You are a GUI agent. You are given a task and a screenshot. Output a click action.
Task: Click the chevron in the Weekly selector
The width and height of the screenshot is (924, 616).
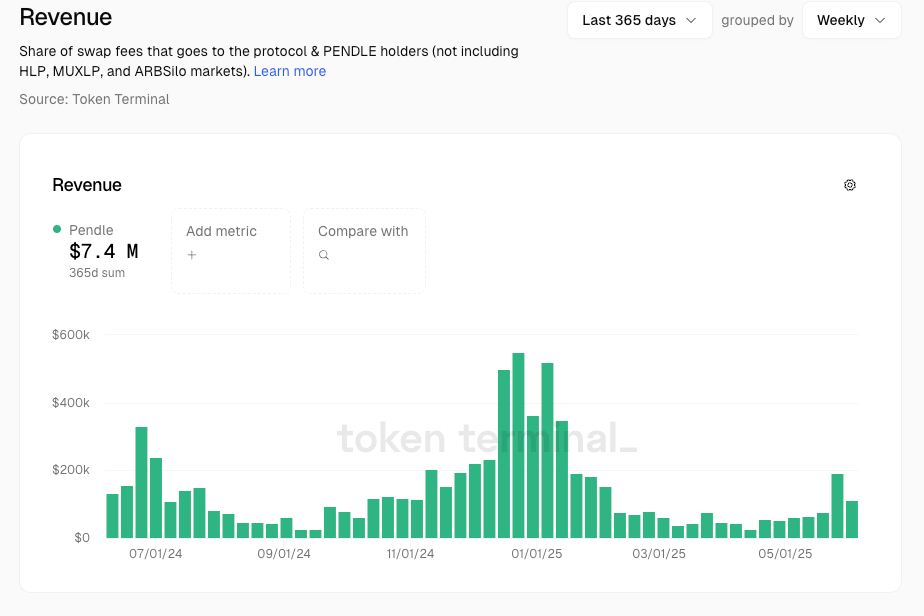[x=880, y=20]
